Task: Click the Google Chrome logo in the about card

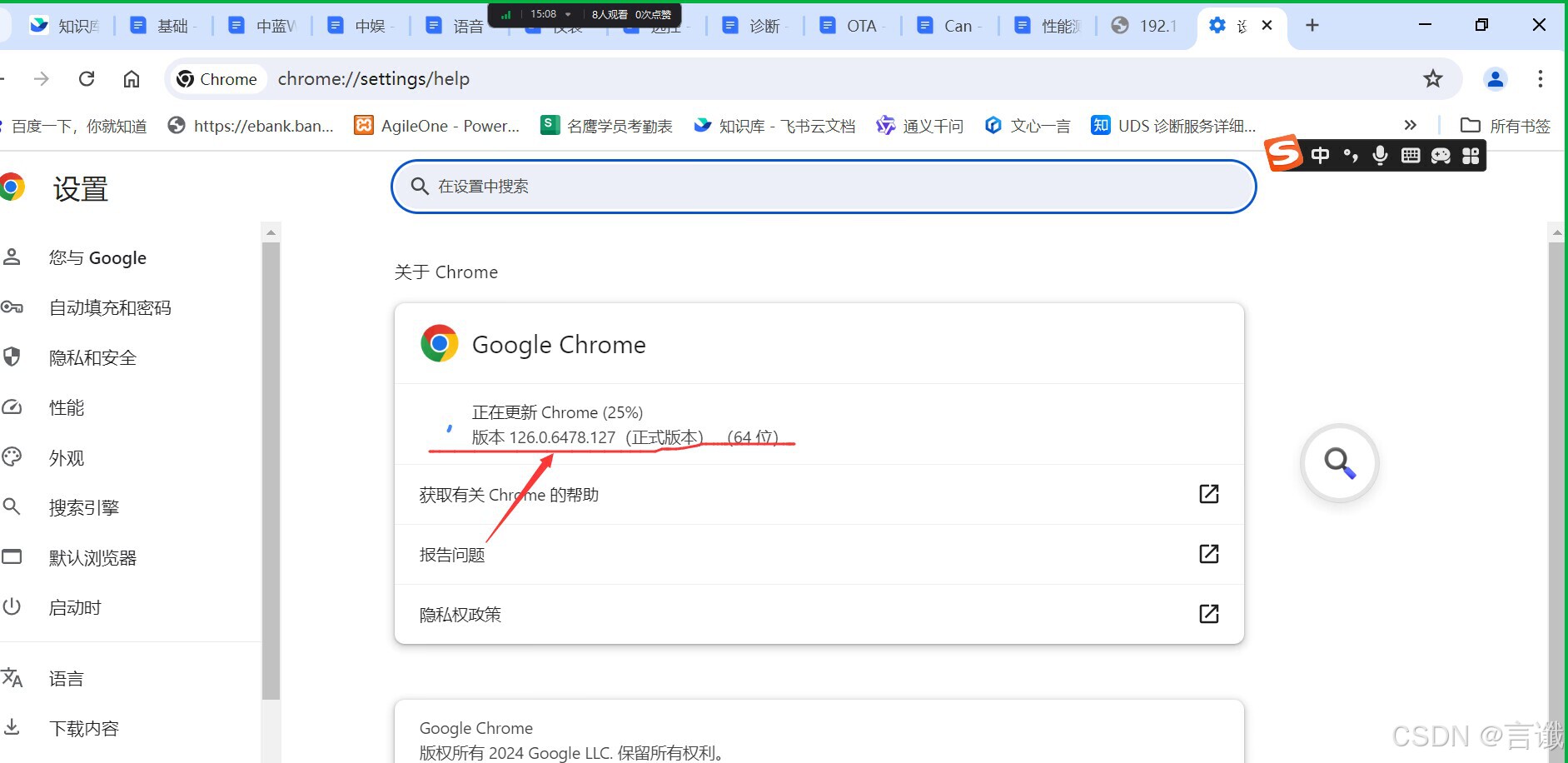Action: pos(440,343)
